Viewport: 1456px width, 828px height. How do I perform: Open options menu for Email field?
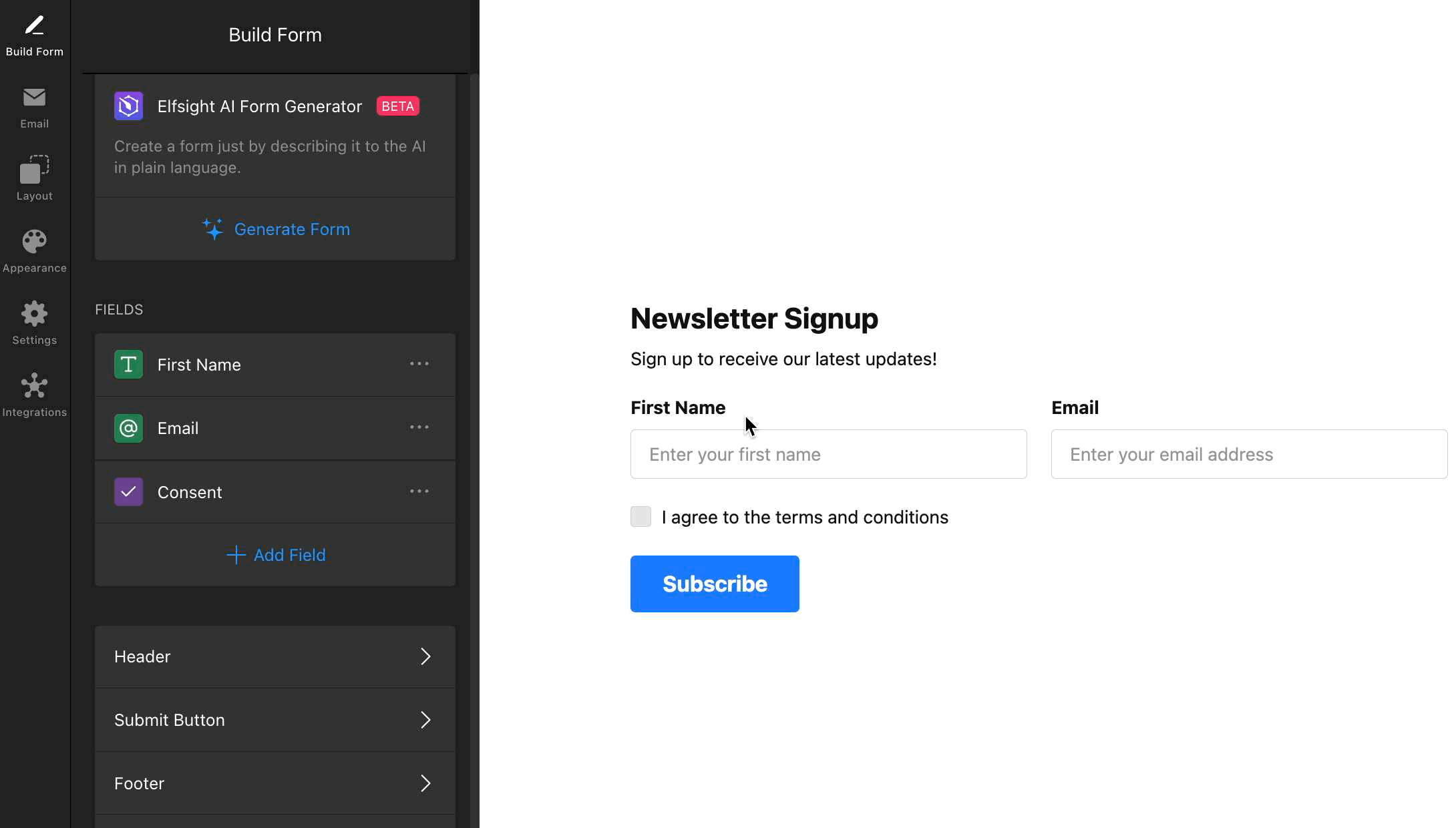pyautogui.click(x=419, y=427)
